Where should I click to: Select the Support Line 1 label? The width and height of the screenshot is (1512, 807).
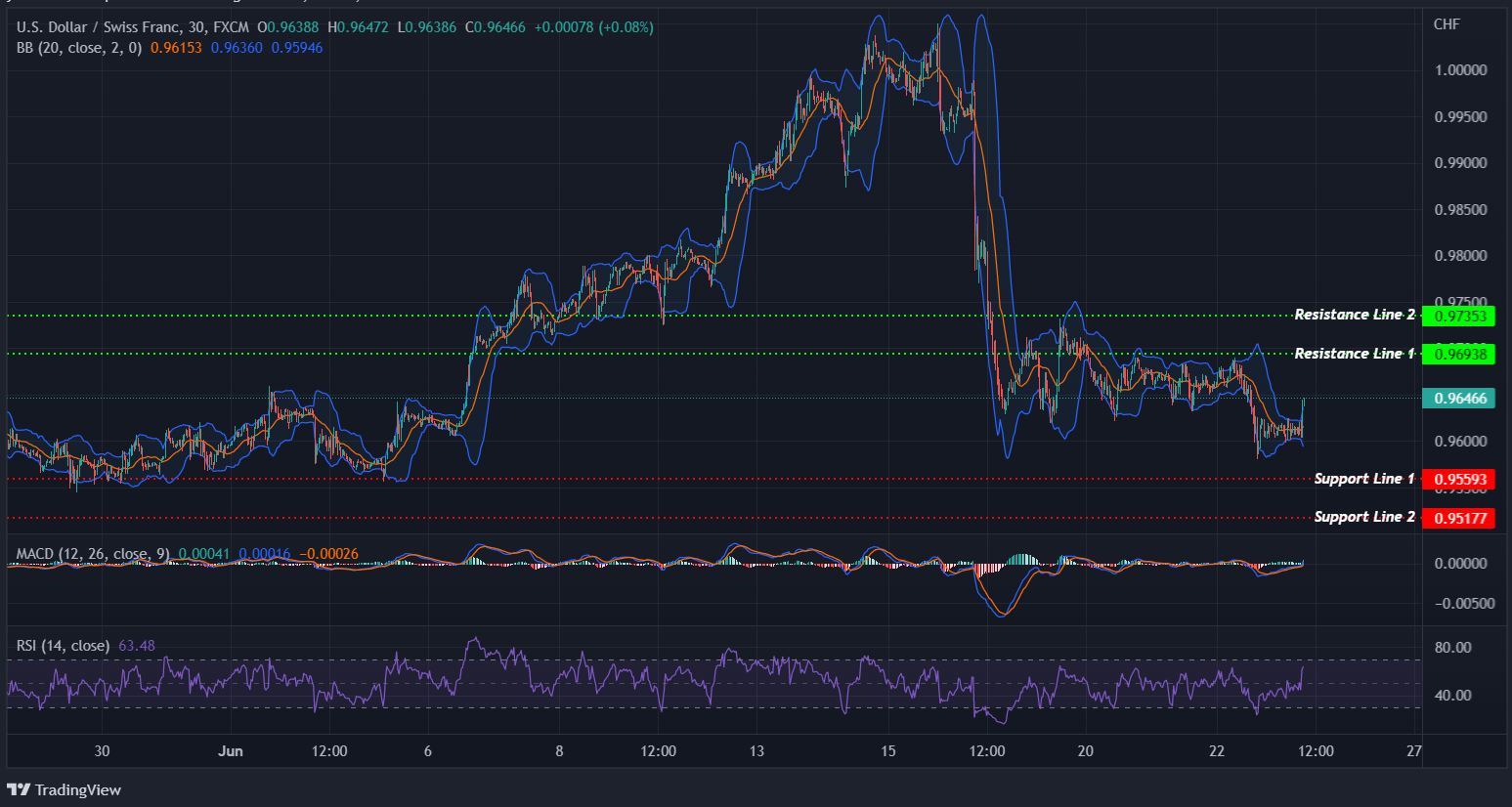1364,479
